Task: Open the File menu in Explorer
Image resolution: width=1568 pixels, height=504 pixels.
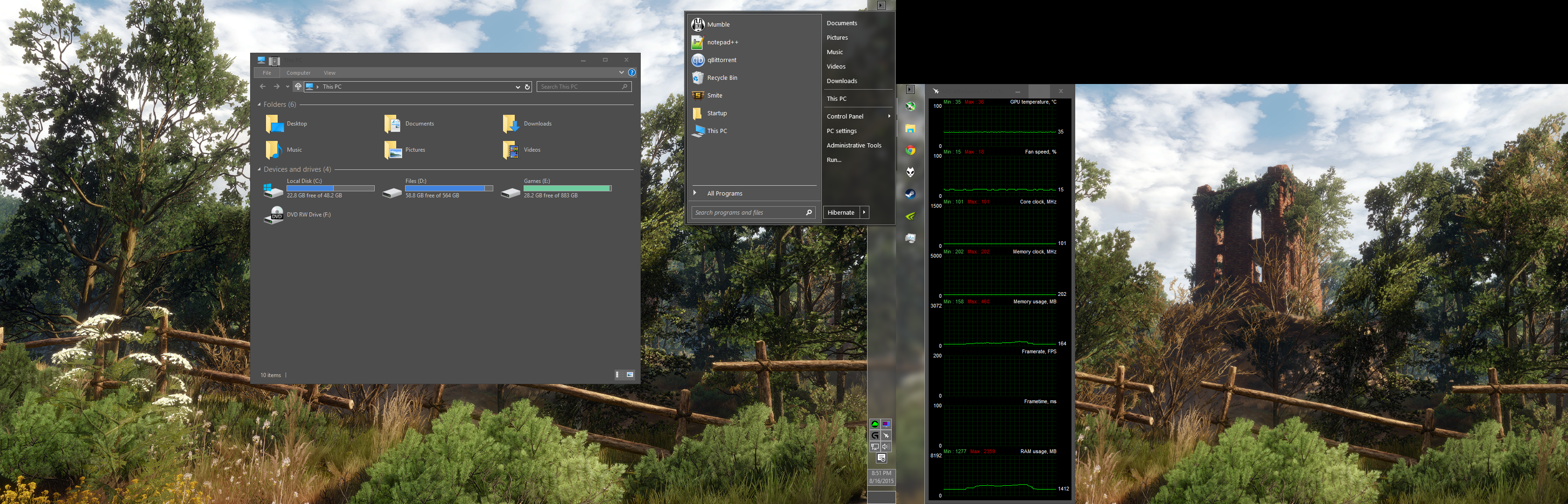Action: [x=266, y=73]
